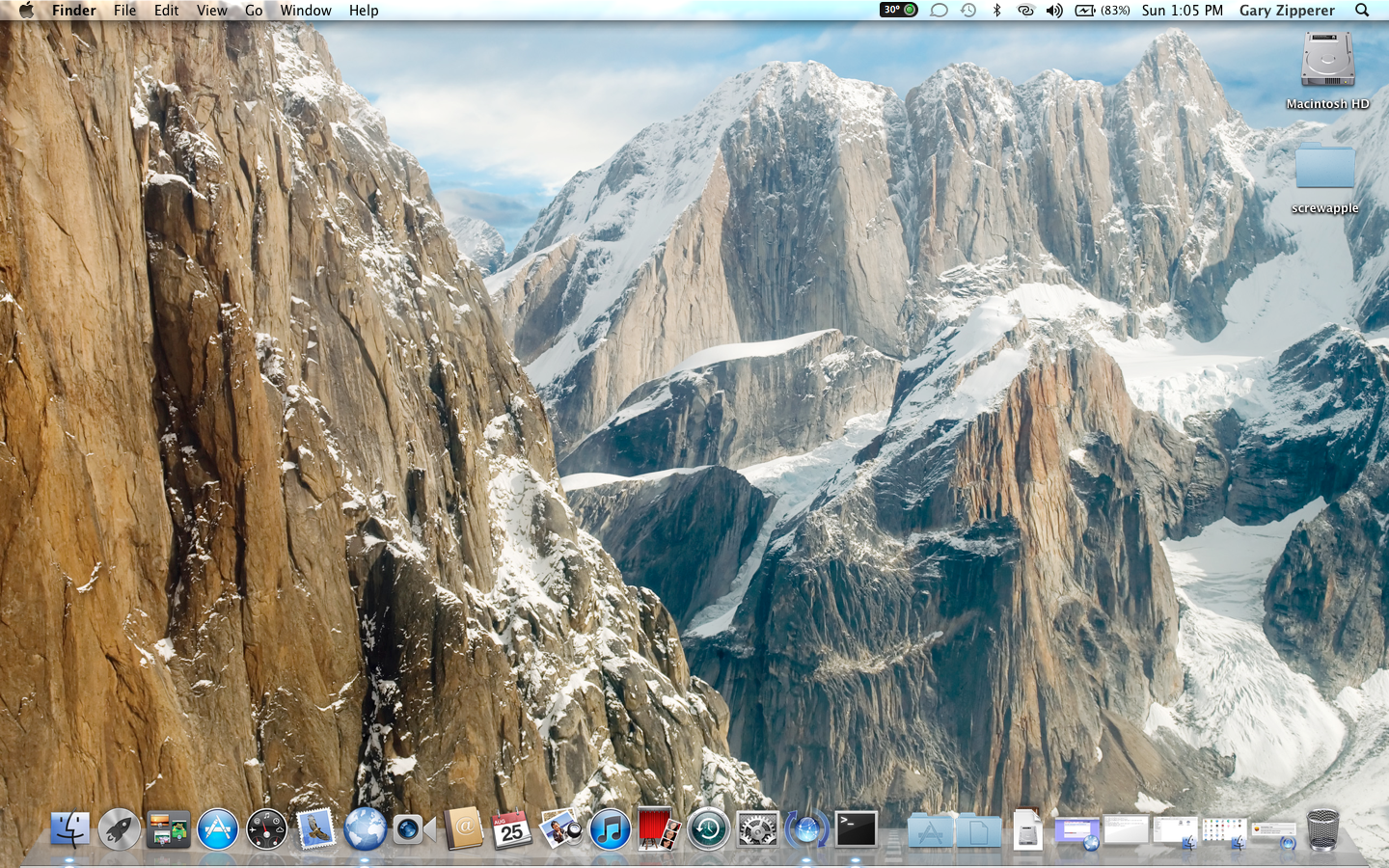Click the Sun 1:05 PM clock
Image resolution: width=1389 pixels, height=868 pixels.
coord(1182,11)
